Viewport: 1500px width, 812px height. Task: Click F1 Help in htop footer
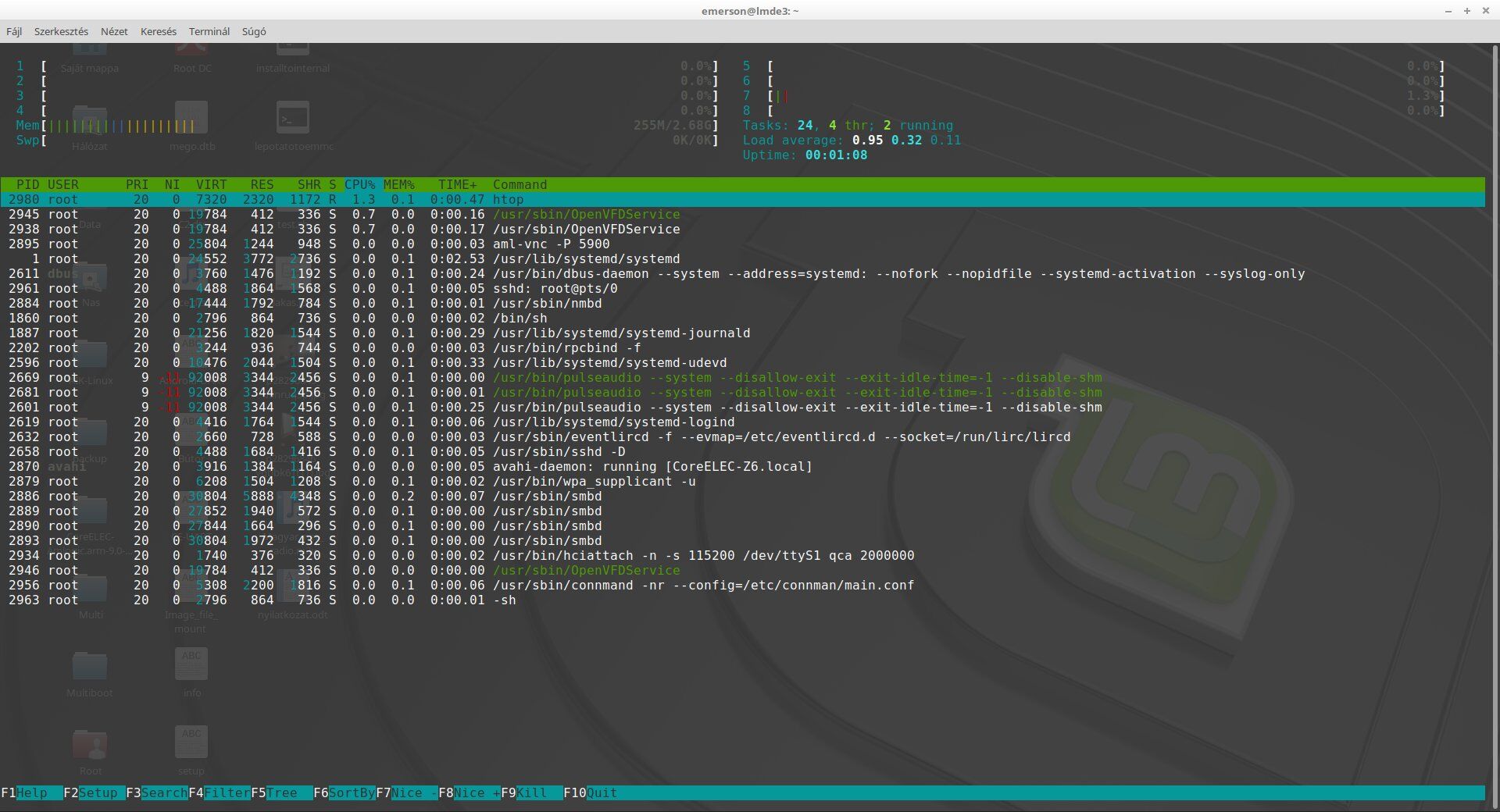click(x=31, y=792)
